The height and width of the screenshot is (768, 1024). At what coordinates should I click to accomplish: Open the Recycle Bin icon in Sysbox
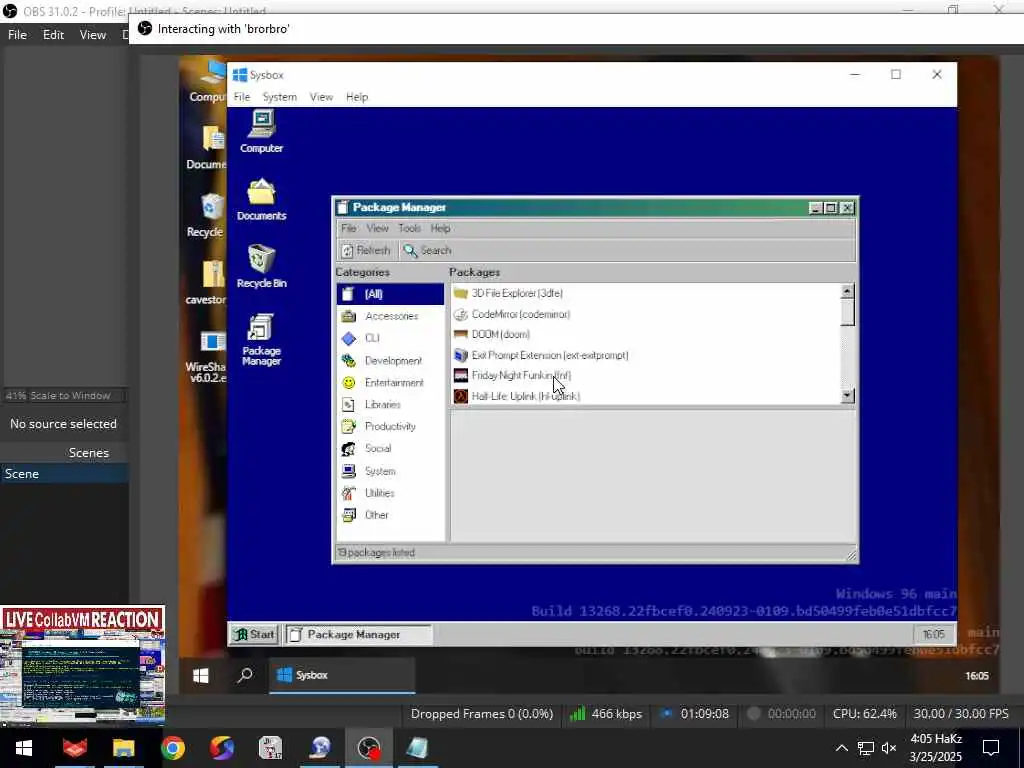pyautogui.click(x=261, y=266)
